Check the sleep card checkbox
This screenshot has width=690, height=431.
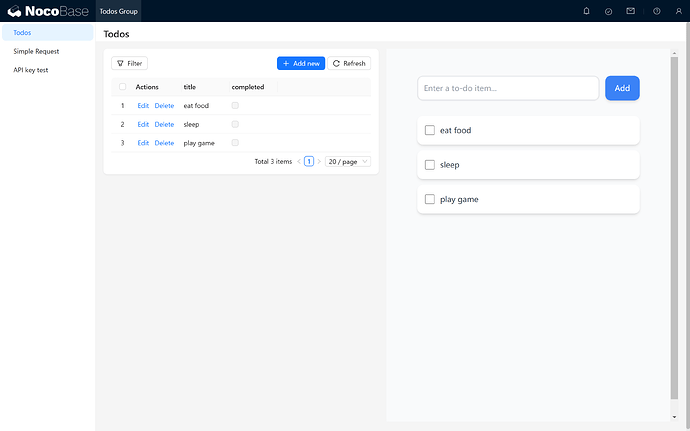point(429,165)
